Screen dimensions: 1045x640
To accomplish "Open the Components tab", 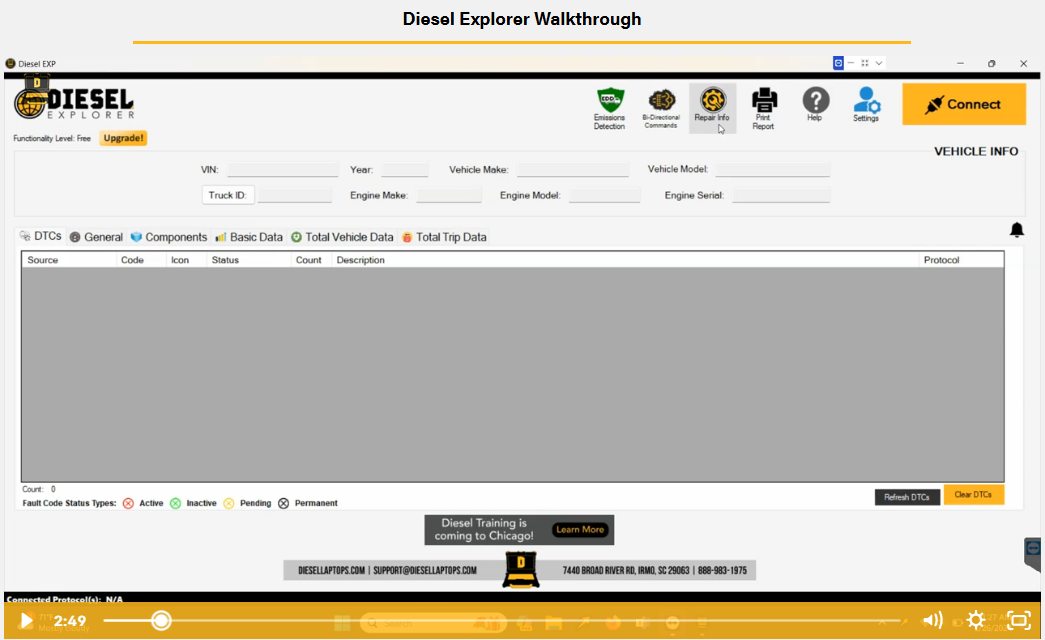I will point(169,237).
